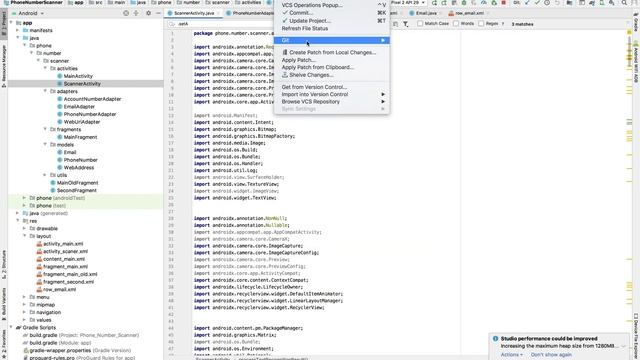
Task: Click the Git rollback undo arrow
Action: click(557, 3)
